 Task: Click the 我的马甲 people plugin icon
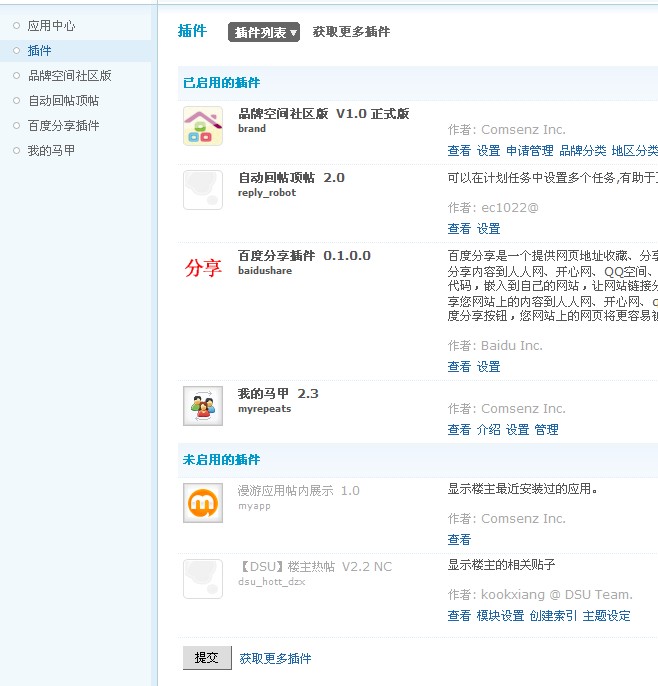(203, 406)
